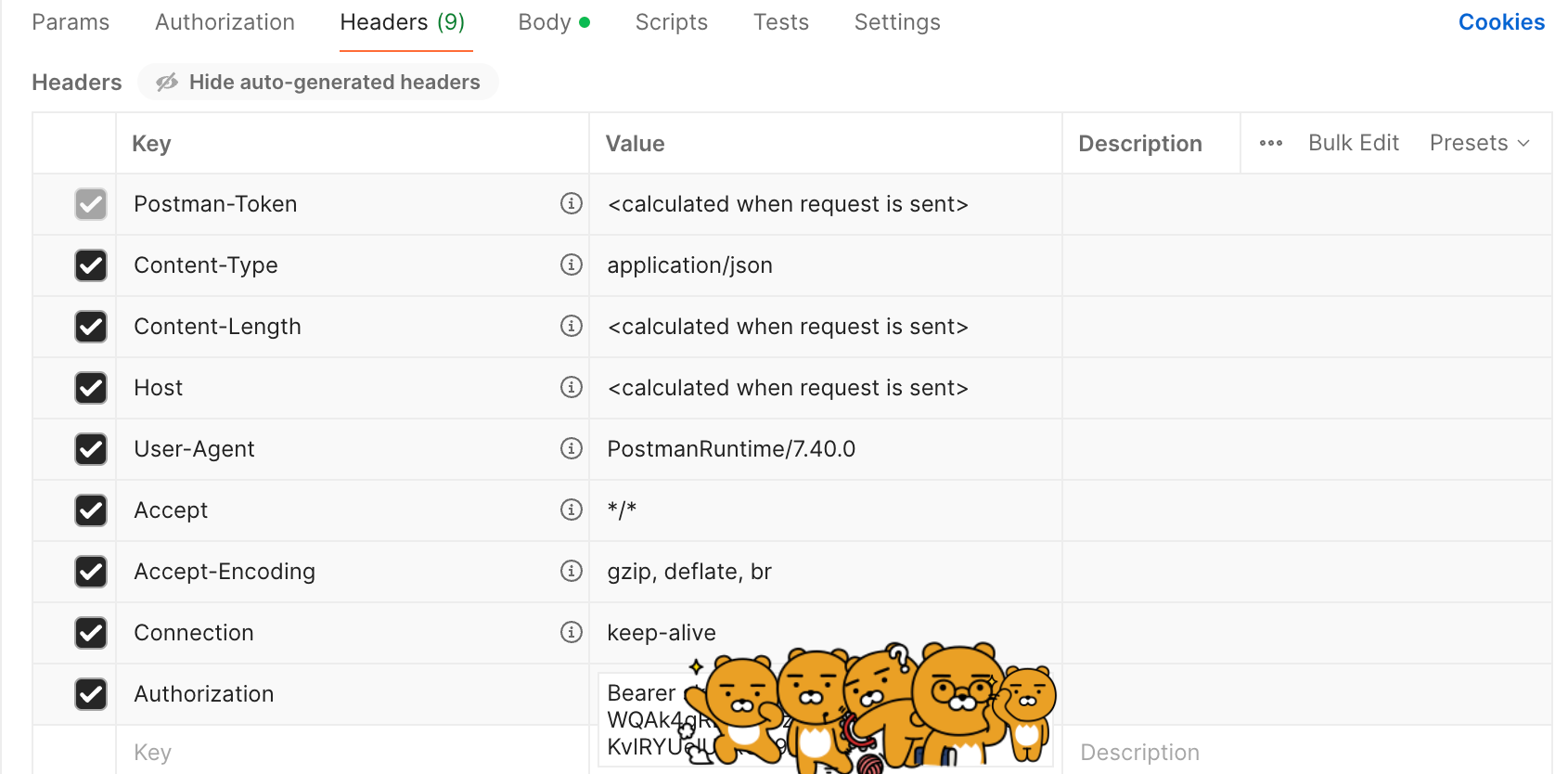Disable the Connection header checkbox
This screenshot has width=1568, height=774.
[x=91, y=633]
